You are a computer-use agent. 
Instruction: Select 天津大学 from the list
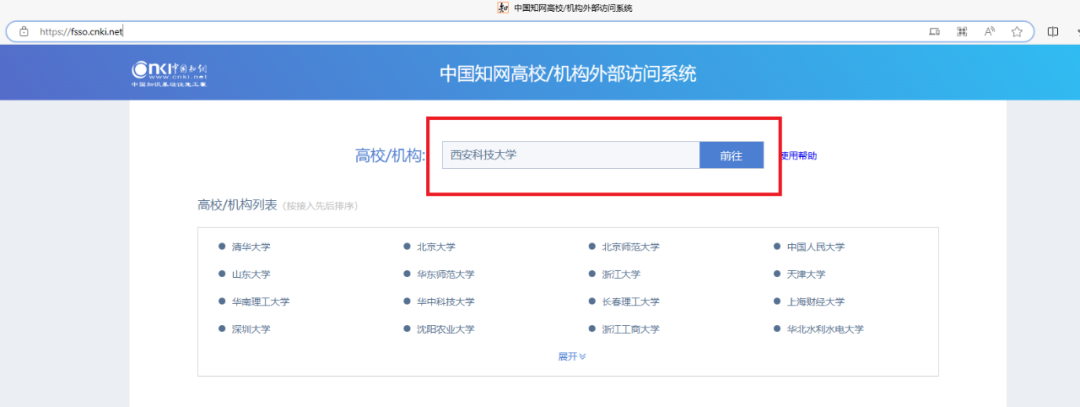[x=807, y=274]
